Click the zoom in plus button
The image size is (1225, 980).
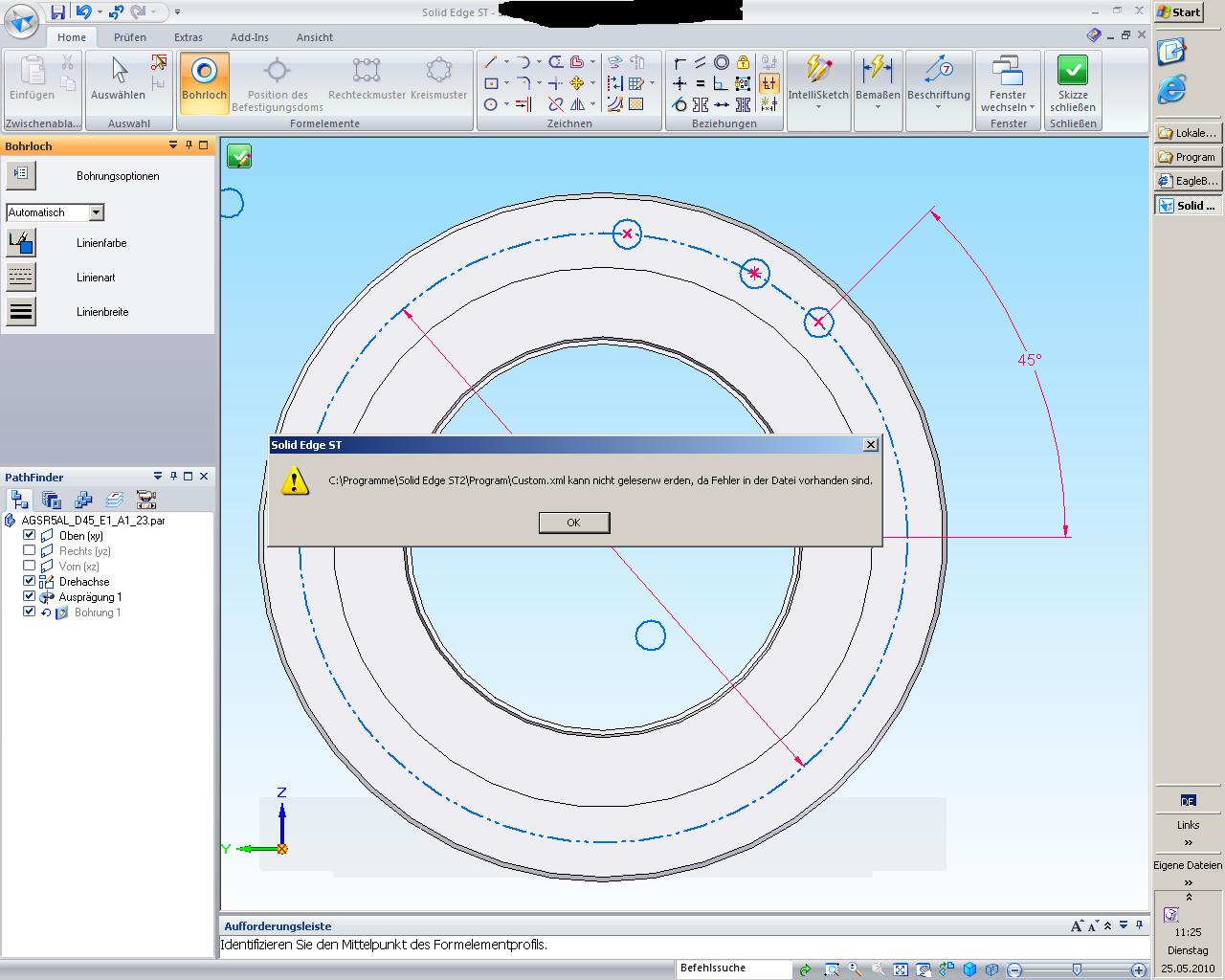(1138, 969)
